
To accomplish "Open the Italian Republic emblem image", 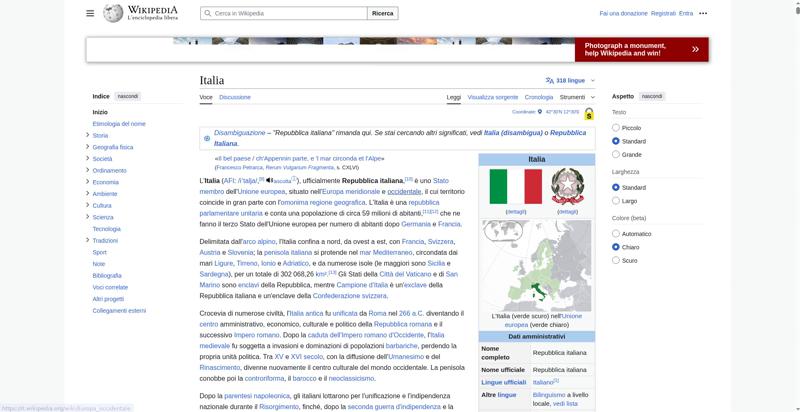I will click(x=567, y=187).
